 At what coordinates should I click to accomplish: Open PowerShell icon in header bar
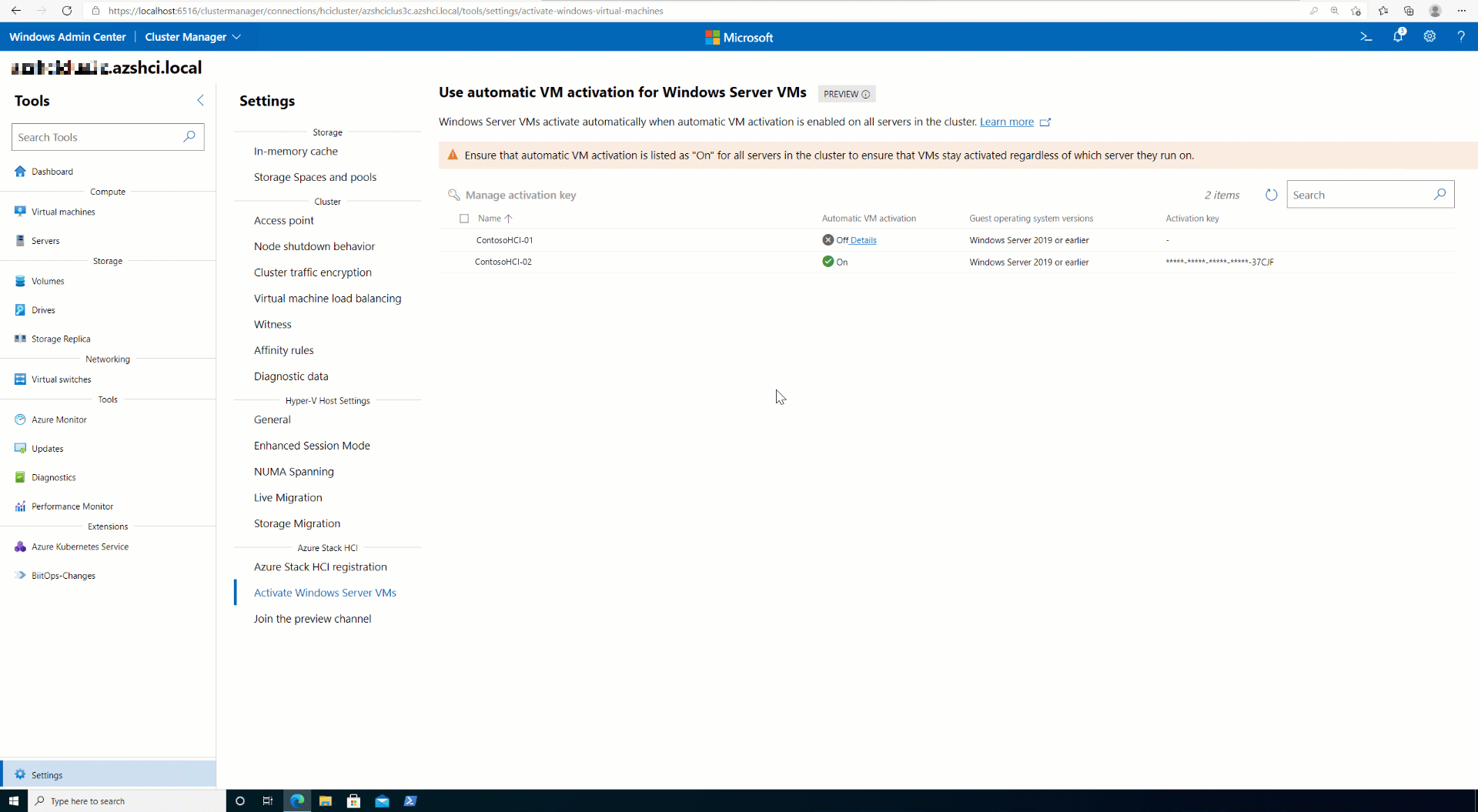[1366, 37]
